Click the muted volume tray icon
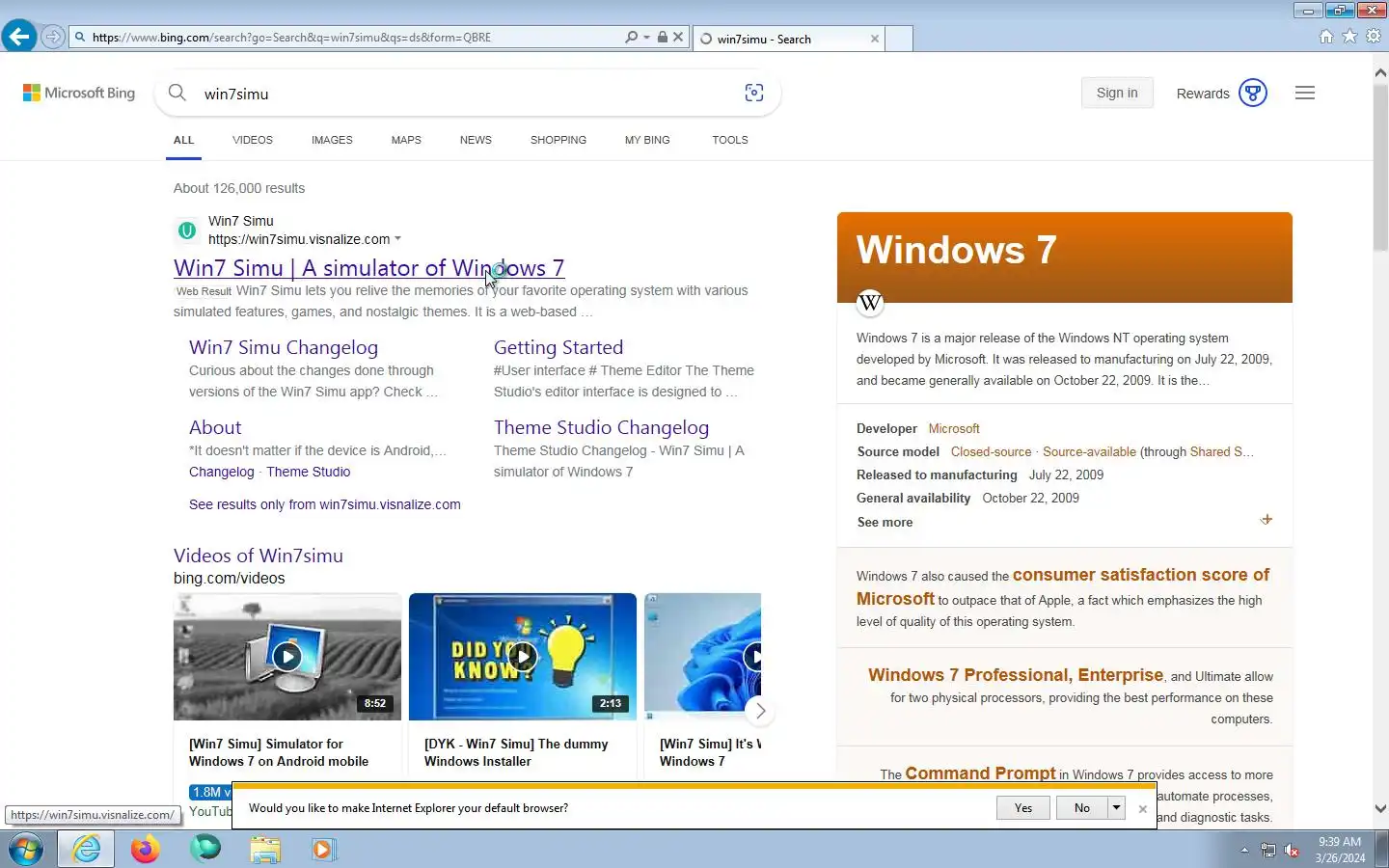Viewport: 1389px width, 868px height. (x=1293, y=851)
